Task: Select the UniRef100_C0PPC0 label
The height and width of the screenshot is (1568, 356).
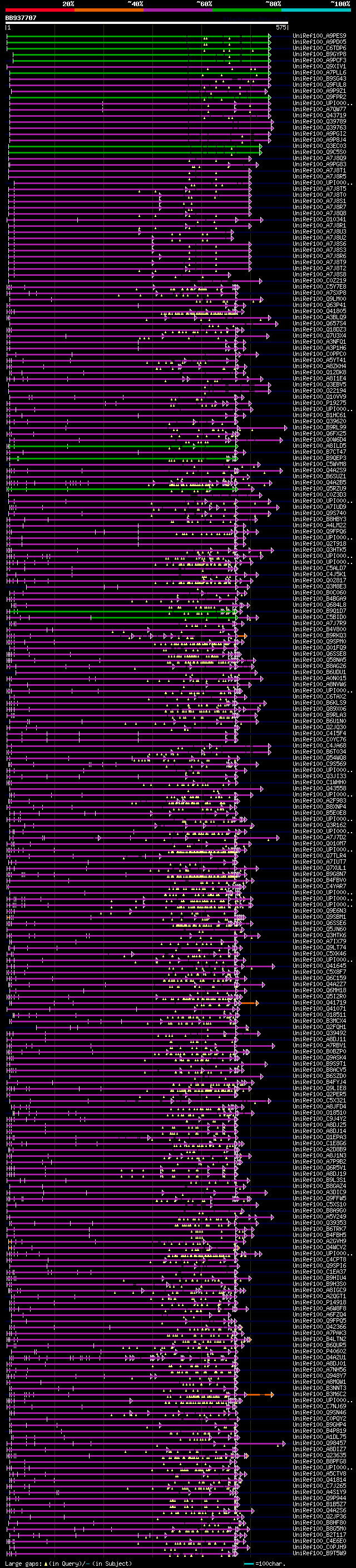Action: tap(319, 354)
